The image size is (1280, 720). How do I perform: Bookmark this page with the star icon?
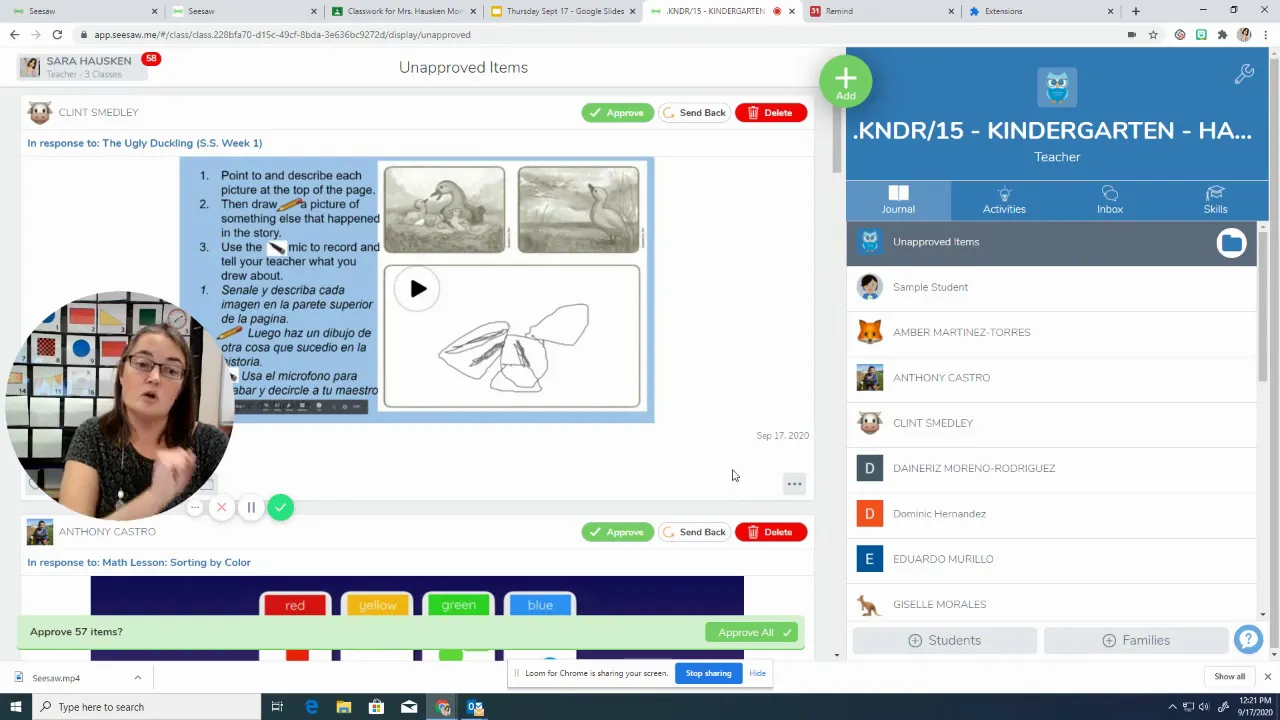(1153, 34)
